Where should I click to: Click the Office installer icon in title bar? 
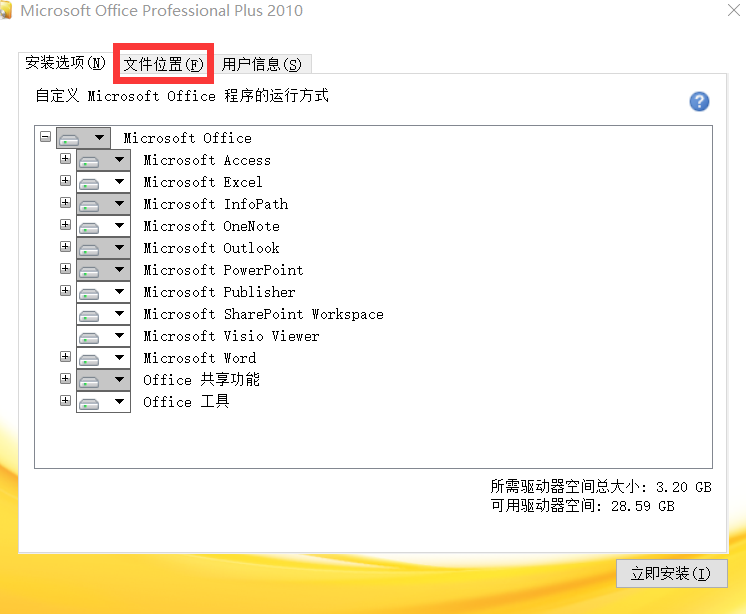pos(6,10)
